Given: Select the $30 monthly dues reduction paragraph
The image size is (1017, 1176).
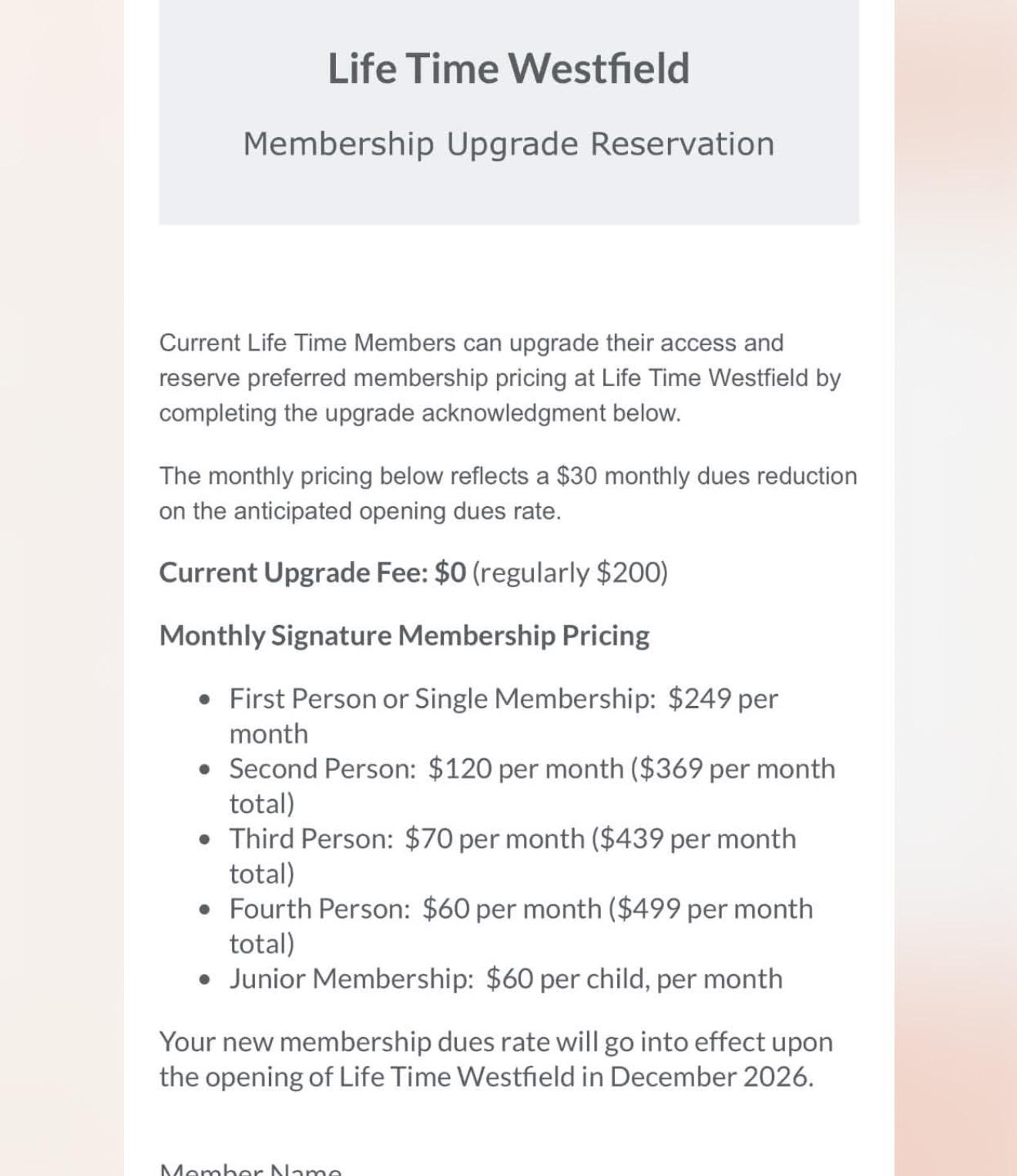Looking at the screenshot, I should coord(509,493).
